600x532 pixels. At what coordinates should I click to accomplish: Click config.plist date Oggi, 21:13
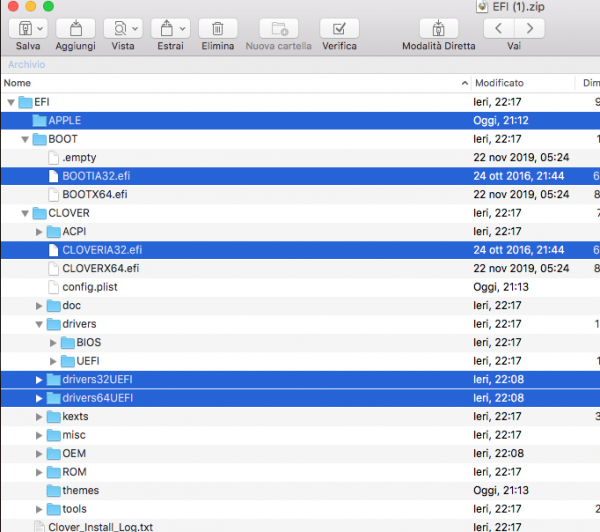(x=501, y=287)
